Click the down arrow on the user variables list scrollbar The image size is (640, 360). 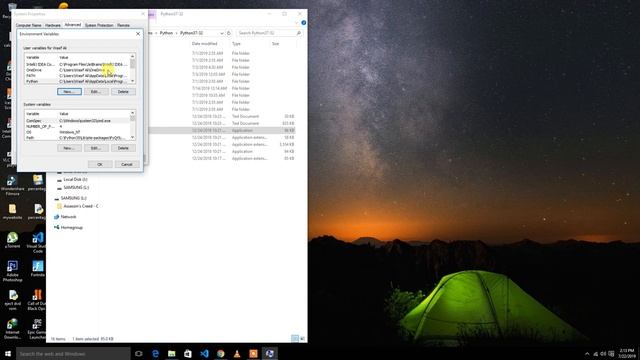(132, 81)
